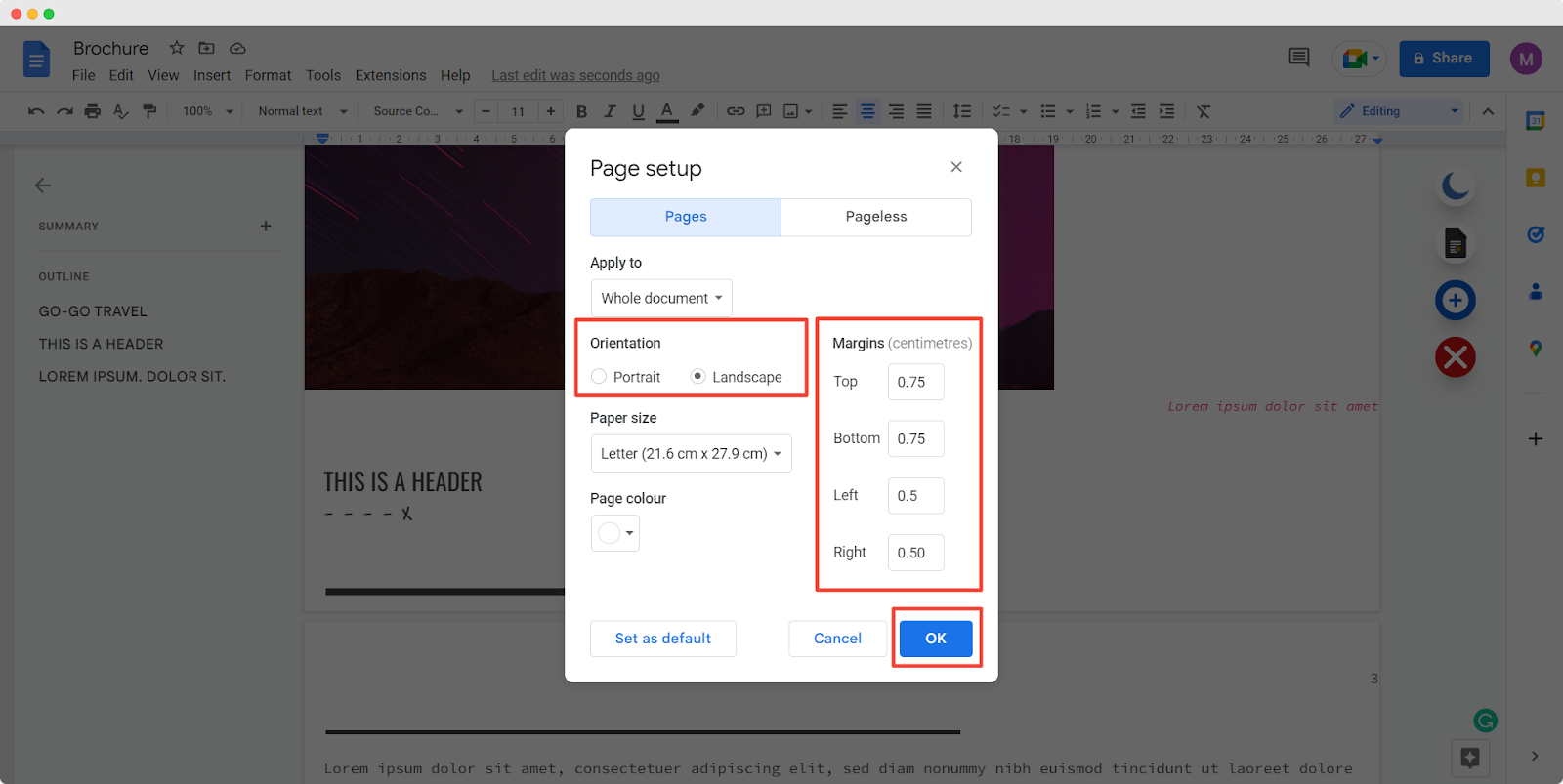Open Google Docs home icon

tap(36, 60)
